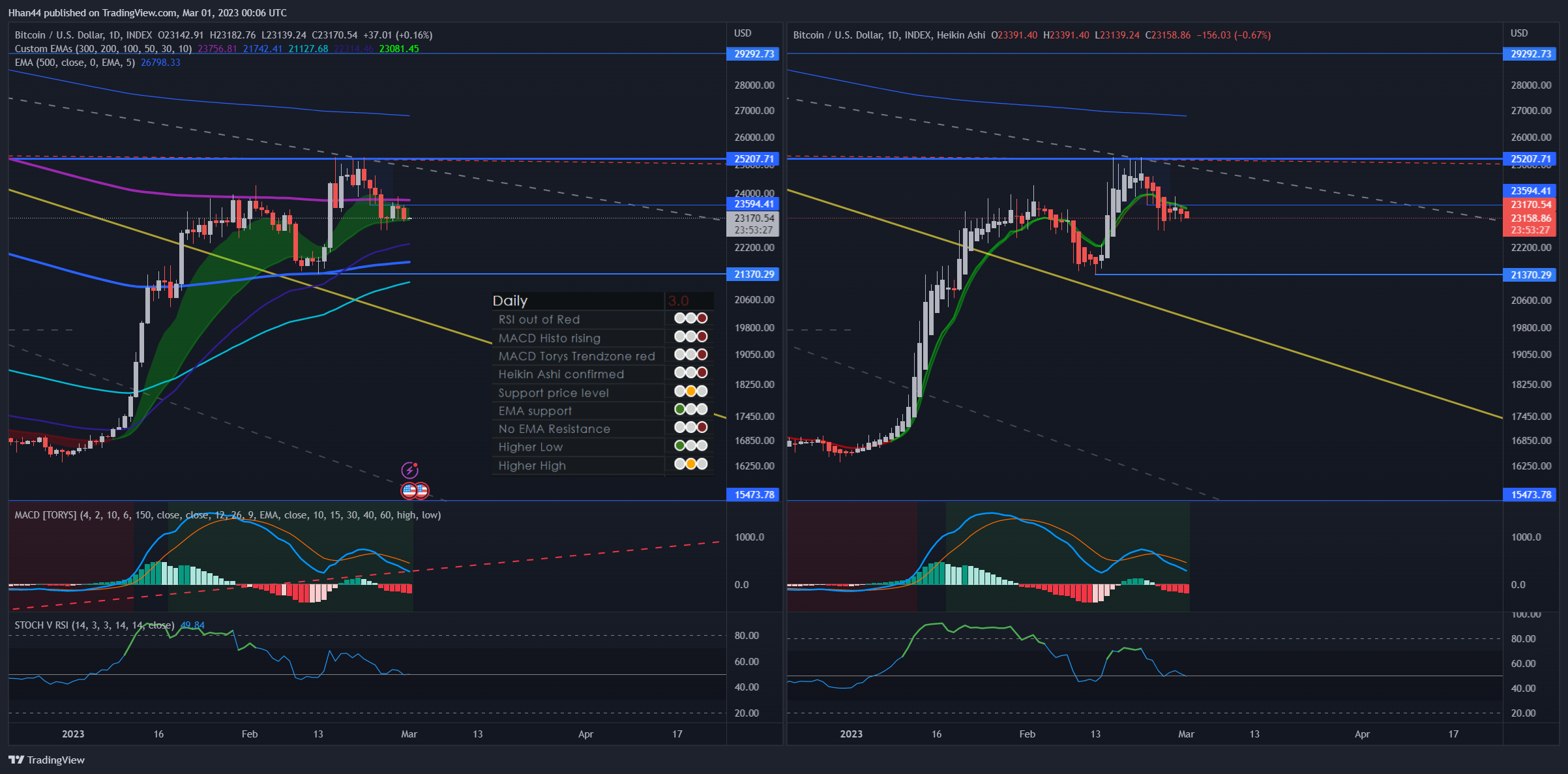Click the Higher Low label
This screenshot has height=774, width=1568.
point(531,447)
